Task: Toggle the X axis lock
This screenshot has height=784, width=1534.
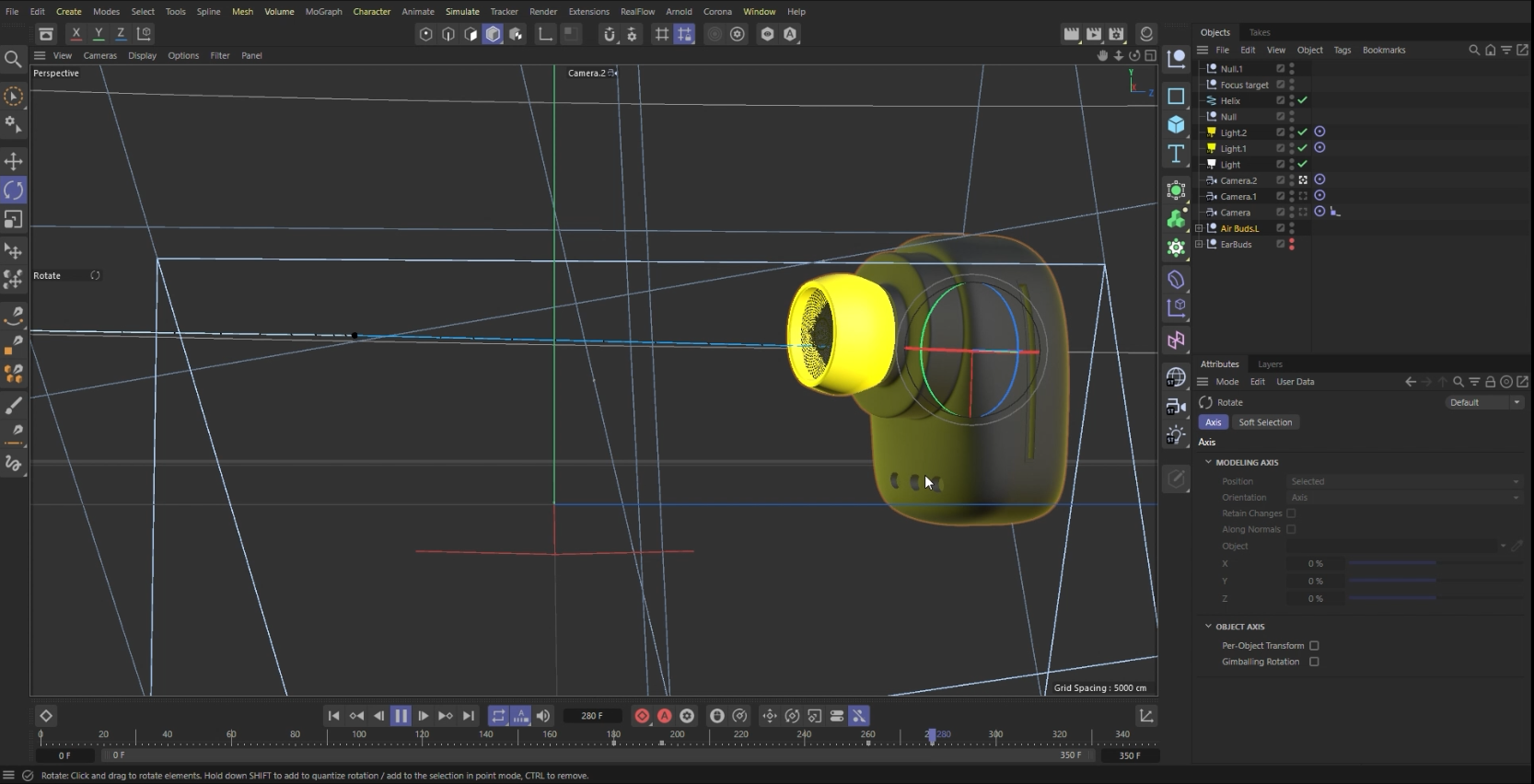Action: tap(76, 33)
